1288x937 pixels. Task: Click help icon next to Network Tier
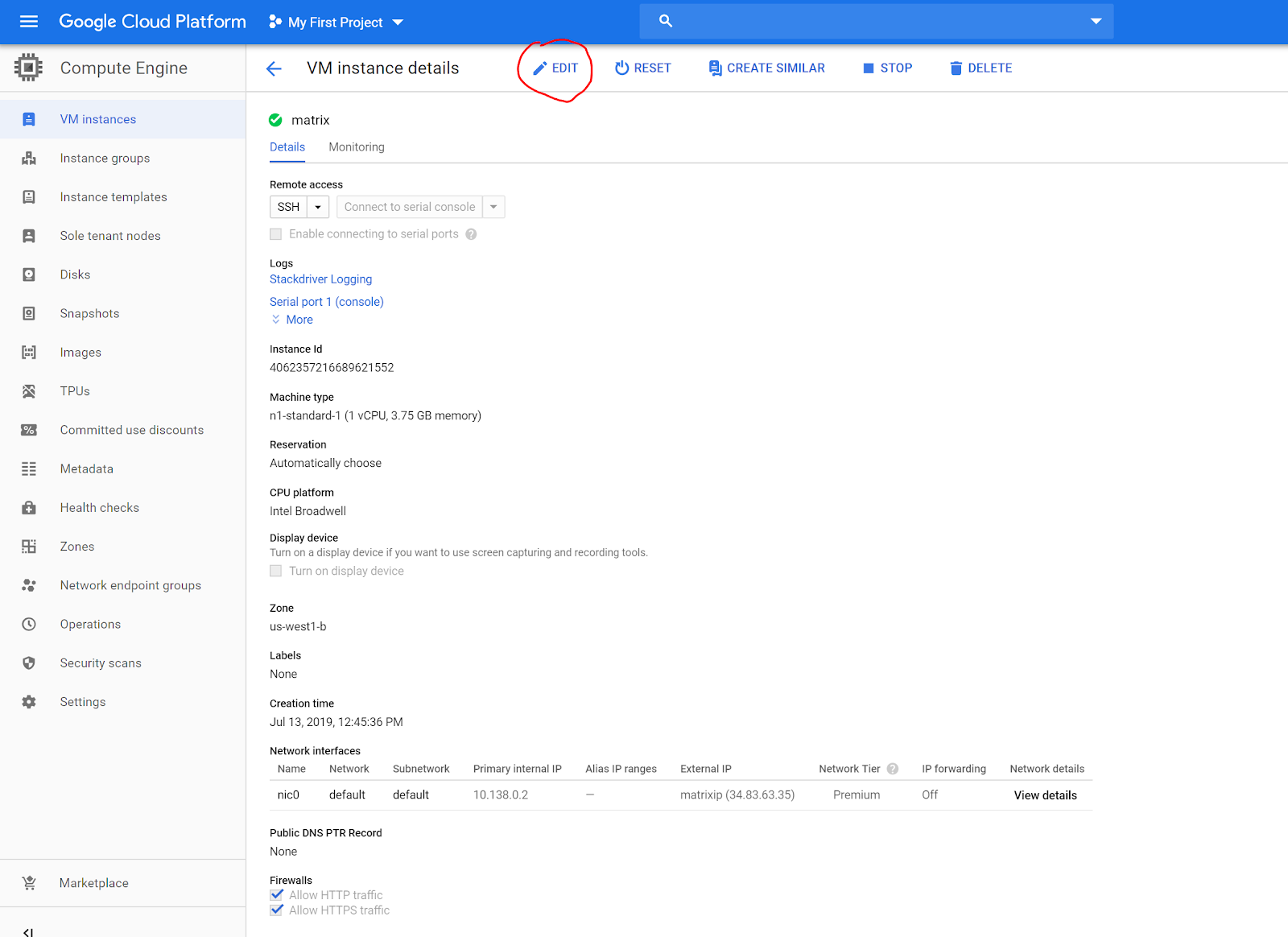coord(893,769)
